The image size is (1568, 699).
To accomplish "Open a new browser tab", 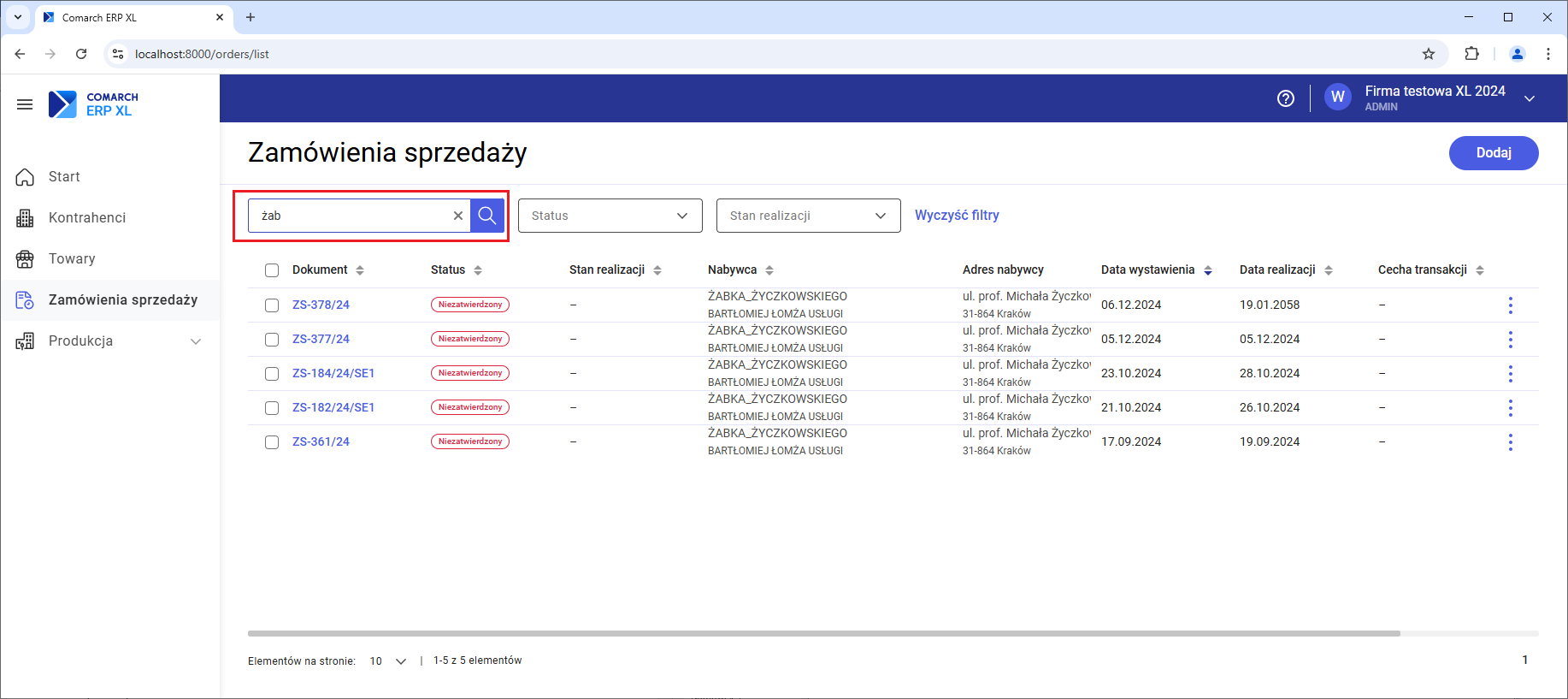I will pos(251,17).
